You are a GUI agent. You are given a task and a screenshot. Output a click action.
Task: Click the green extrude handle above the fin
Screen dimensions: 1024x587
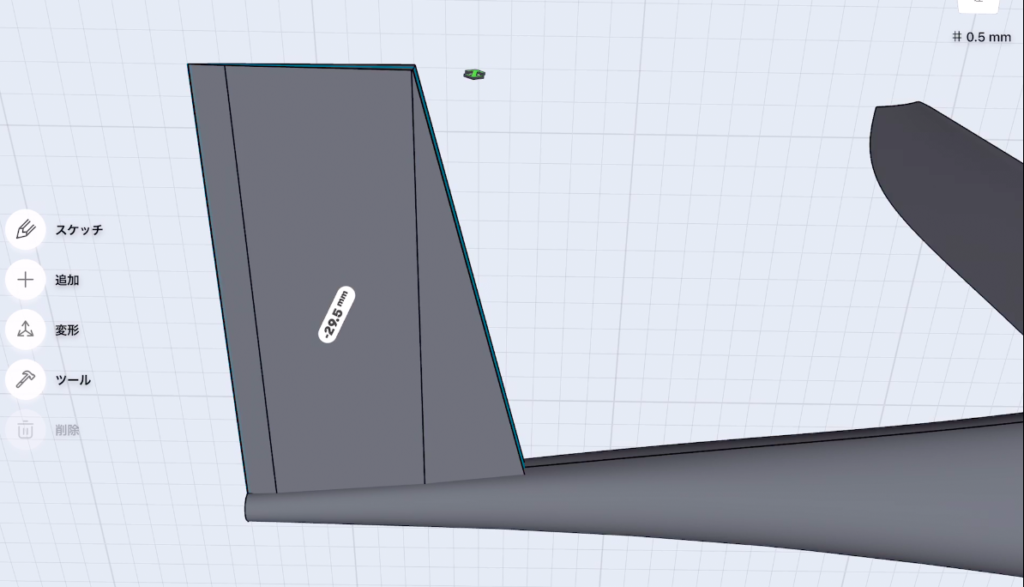[474, 74]
